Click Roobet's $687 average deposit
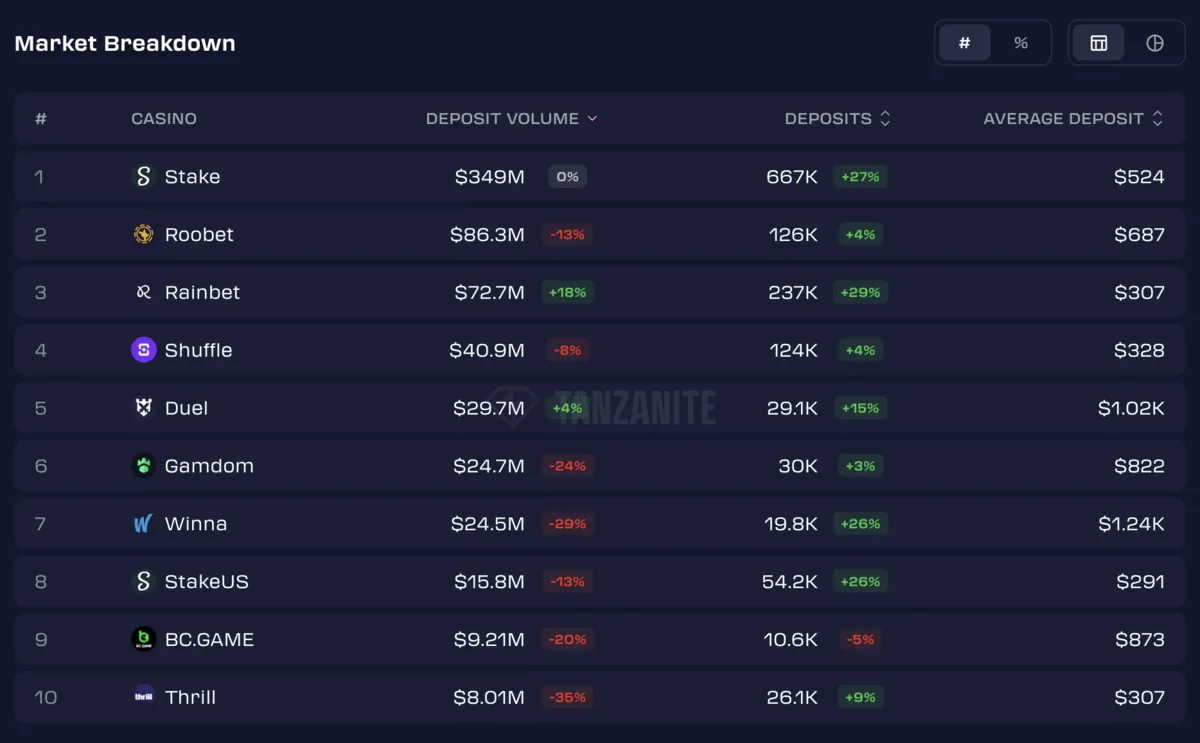This screenshot has width=1200, height=743. point(1139,234)
